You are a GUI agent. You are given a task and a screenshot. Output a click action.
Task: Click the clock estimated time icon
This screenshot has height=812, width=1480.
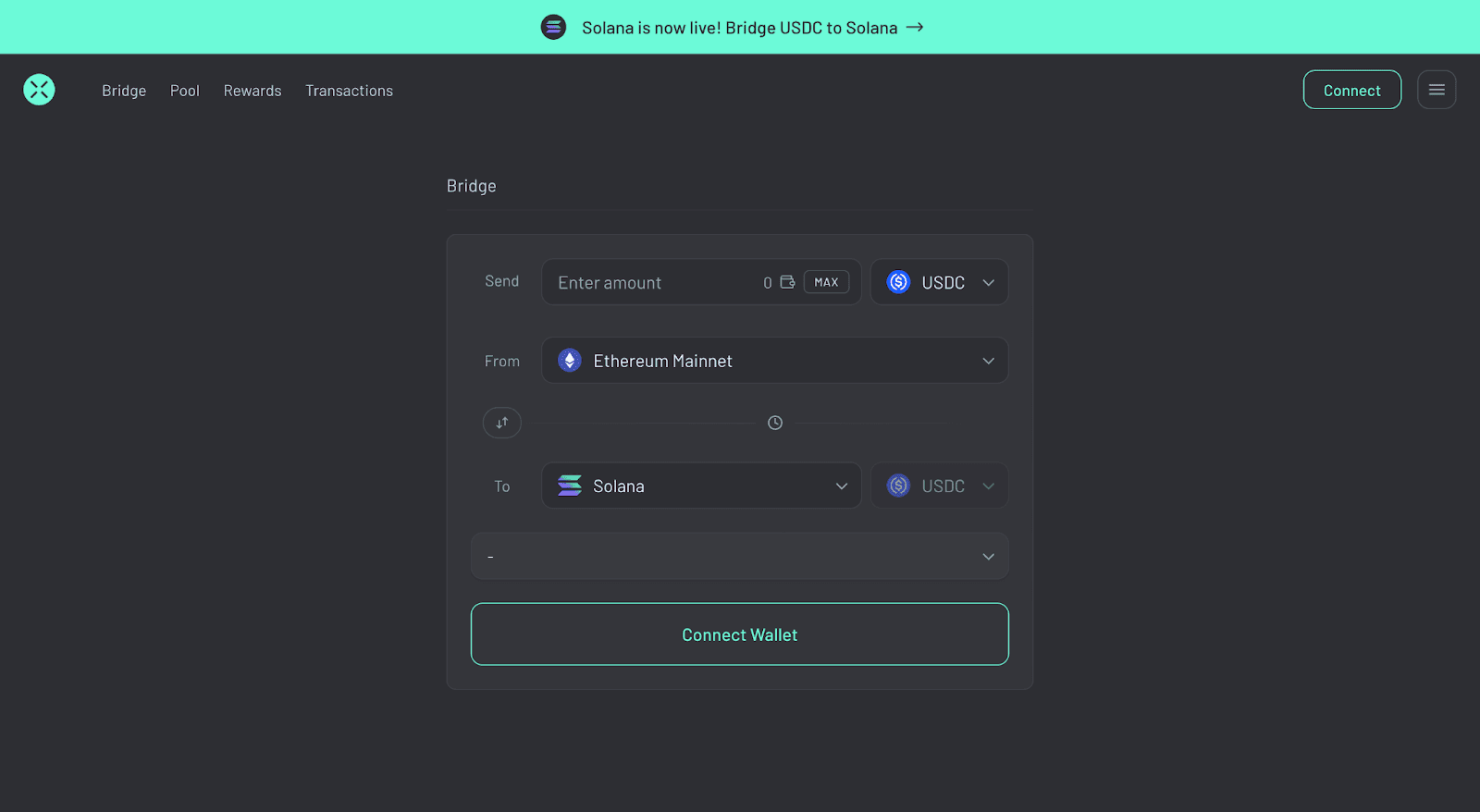click(x=775, y=423)
